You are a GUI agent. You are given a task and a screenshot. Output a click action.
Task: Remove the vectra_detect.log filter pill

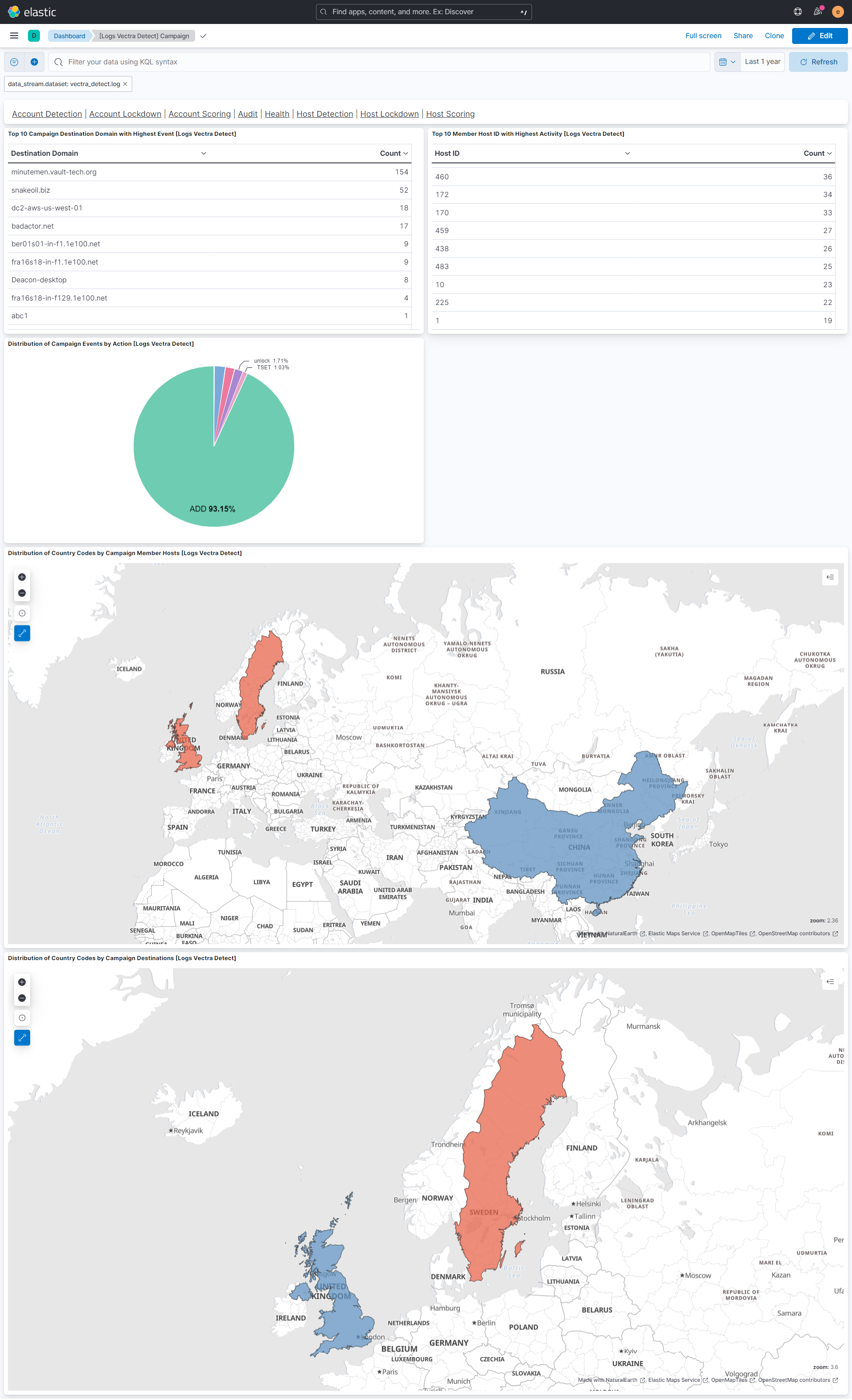click(125, 84)
